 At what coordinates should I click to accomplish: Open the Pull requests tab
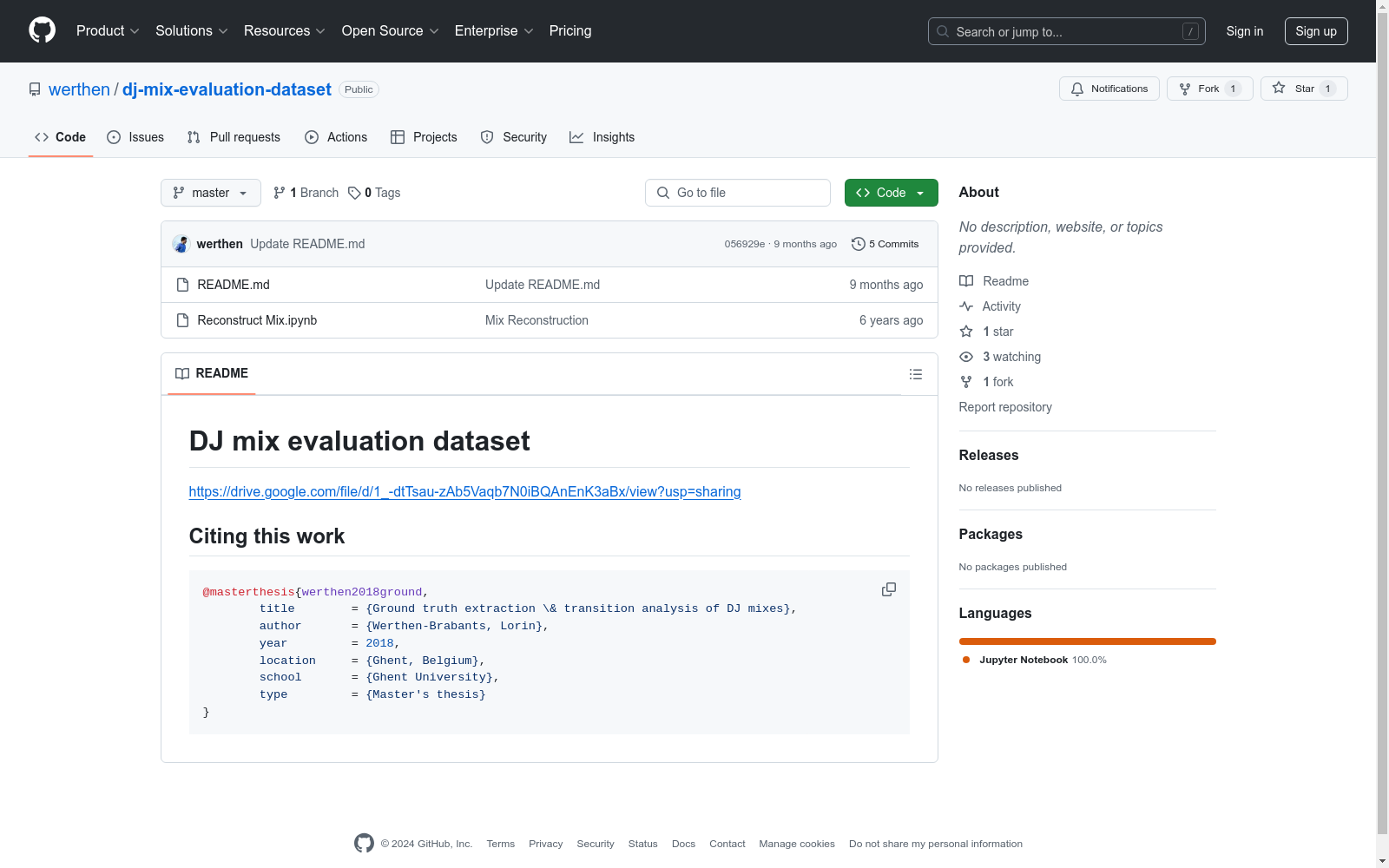[x=234, y=137]
